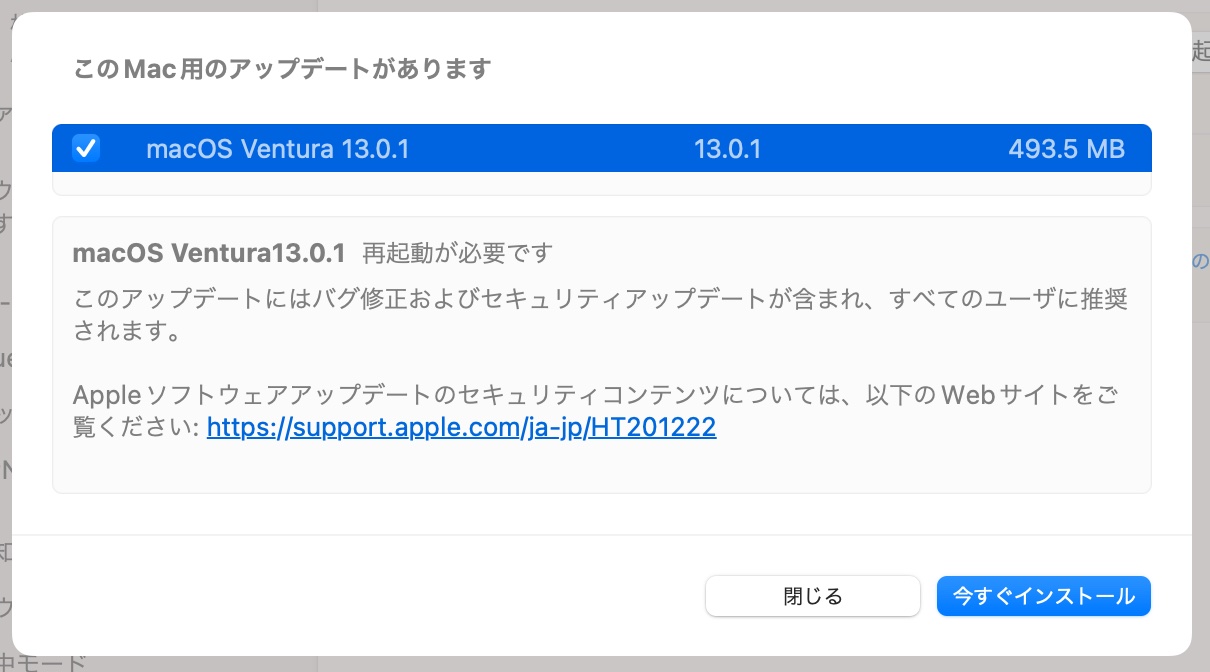Image resolution: width=1210 pixels, height=672 pixels.
Task: Click the bold macOS Ventura13.0.1 description title
Action: pyautogui.click(x=209, y=252)
